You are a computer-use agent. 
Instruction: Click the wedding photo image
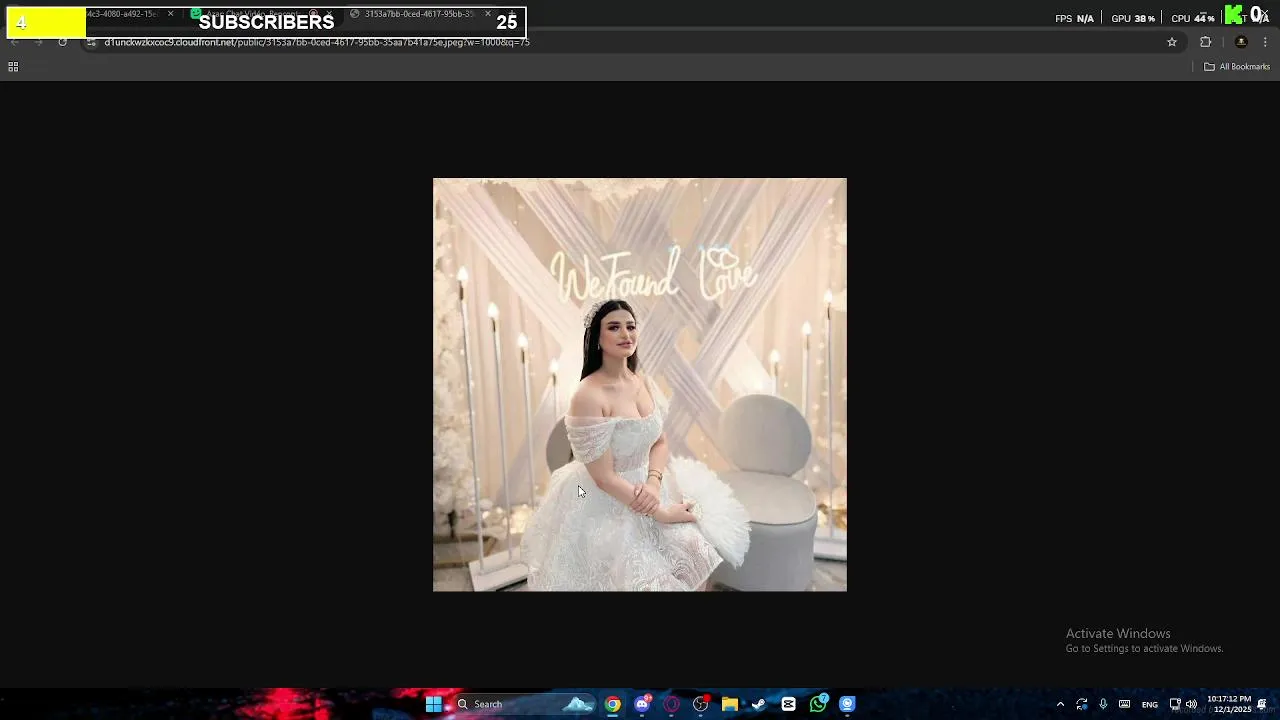(640, 385)
